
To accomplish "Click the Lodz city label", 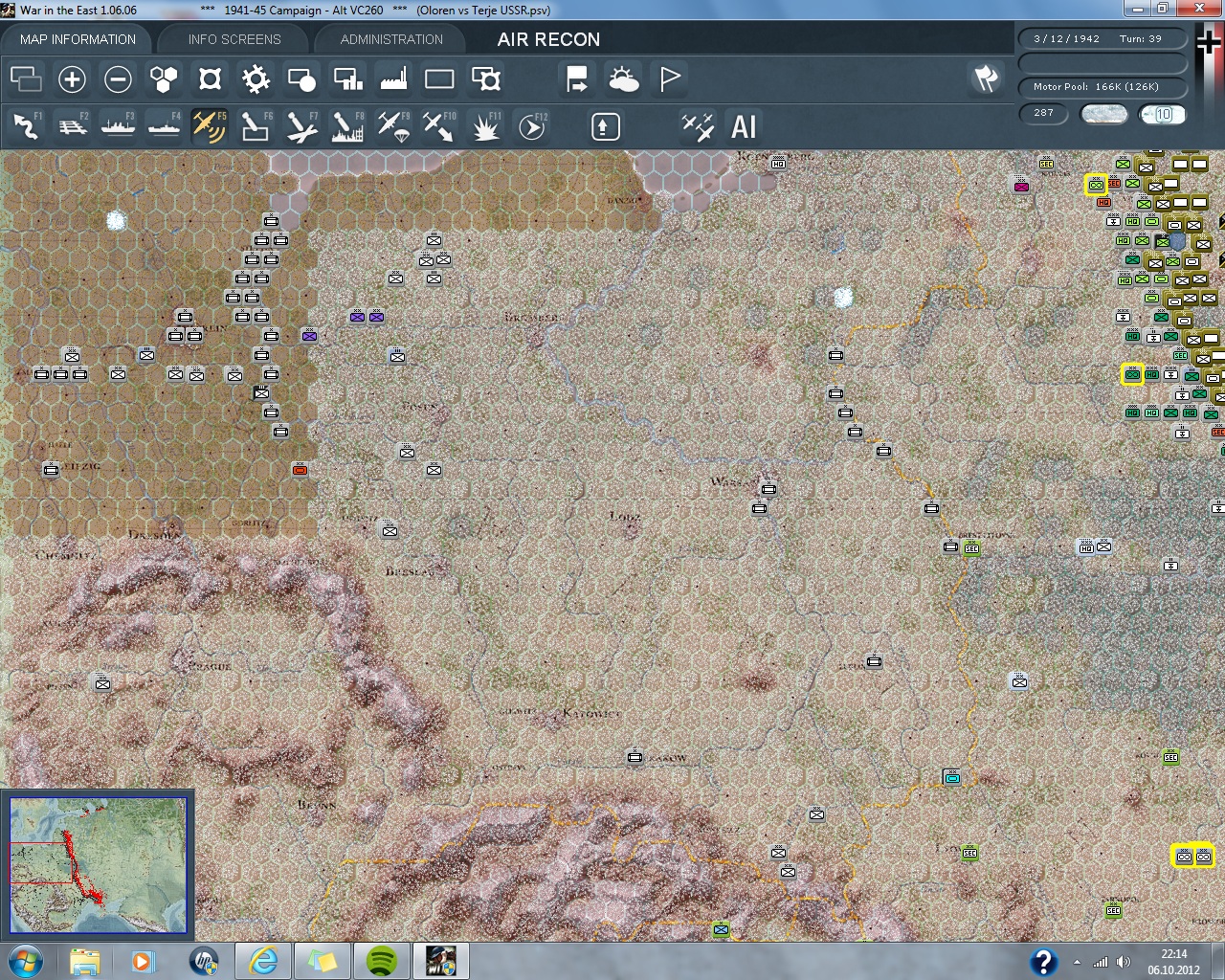I will coord(624,517).
